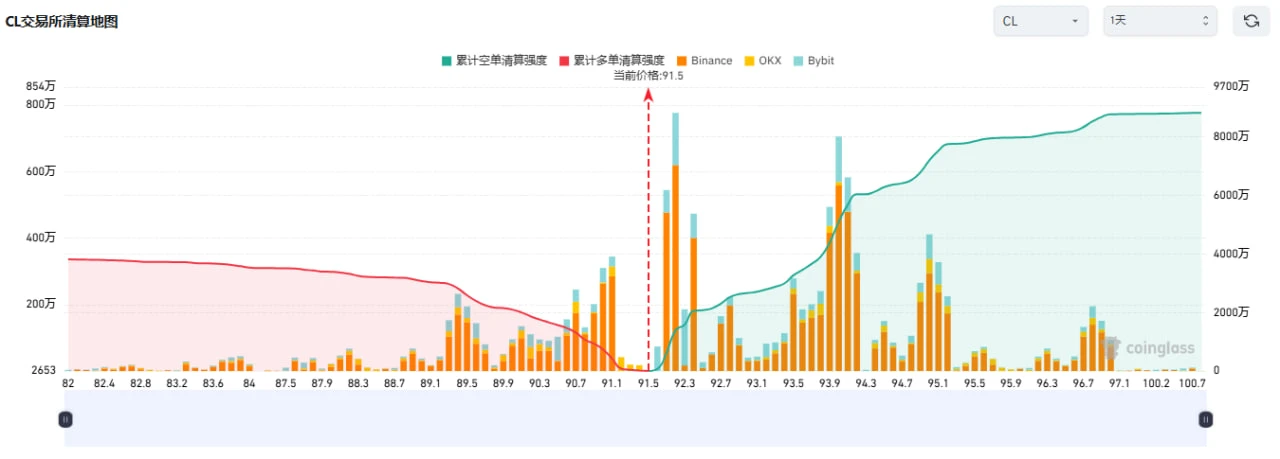This screenshot has height=459, width=1280.
Task: Click the x-axis label 96.7
Action: coord(1083,383)
